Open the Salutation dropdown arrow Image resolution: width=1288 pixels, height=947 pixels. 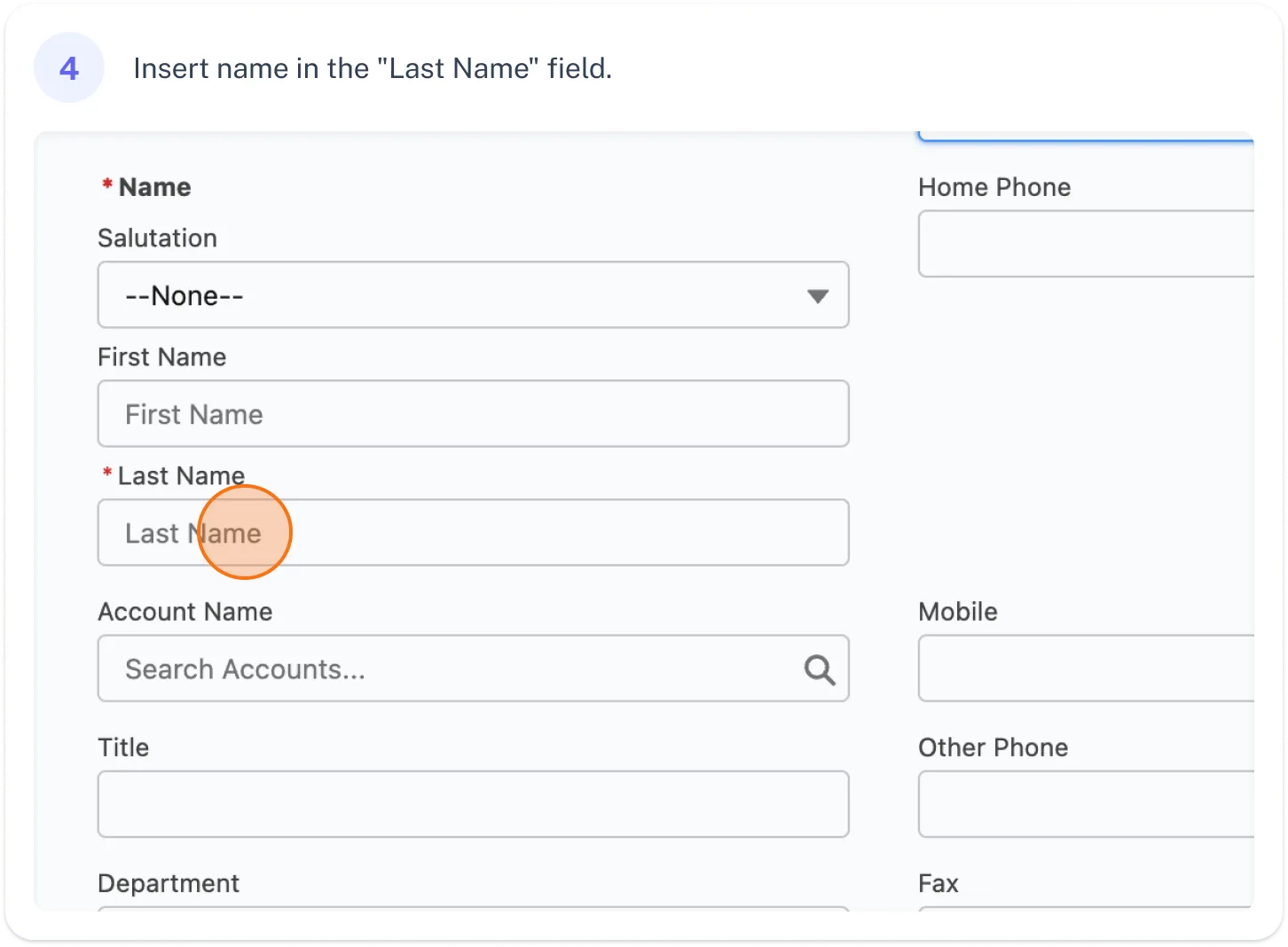pos(817,296)
